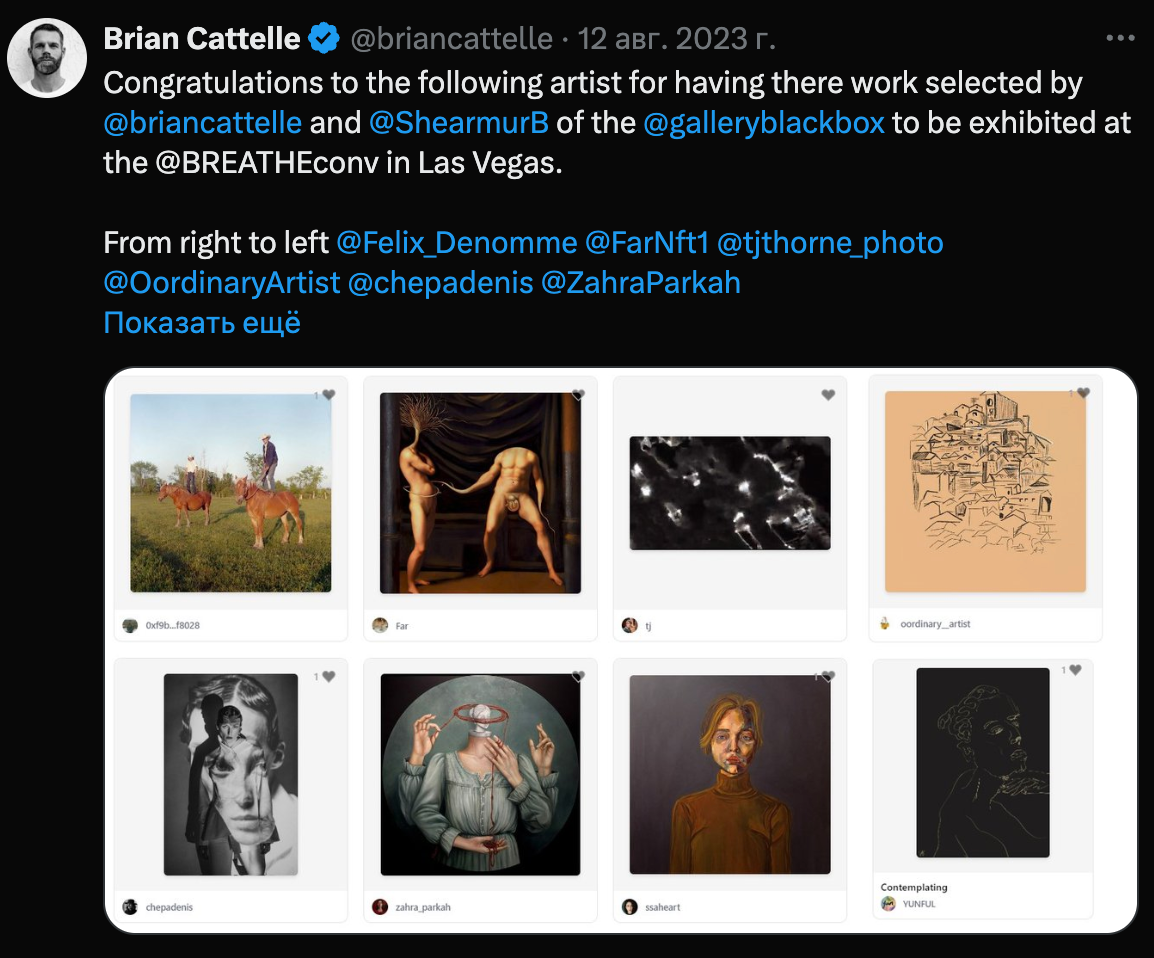Open the nude figures painting thumbnail
1154x958 pixels.
[x=480, y=492]
